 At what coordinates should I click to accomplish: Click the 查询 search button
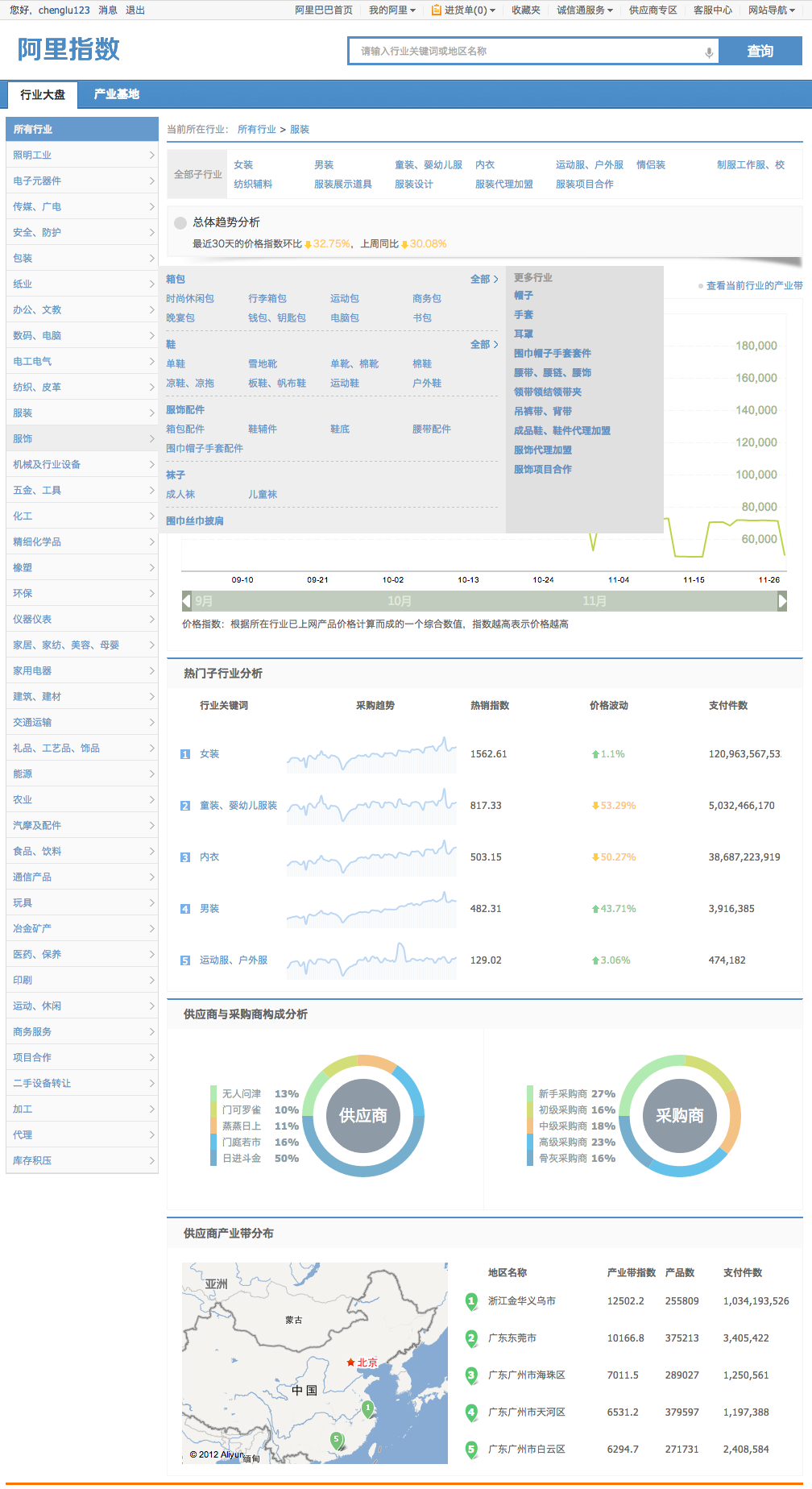pos(760,52)
